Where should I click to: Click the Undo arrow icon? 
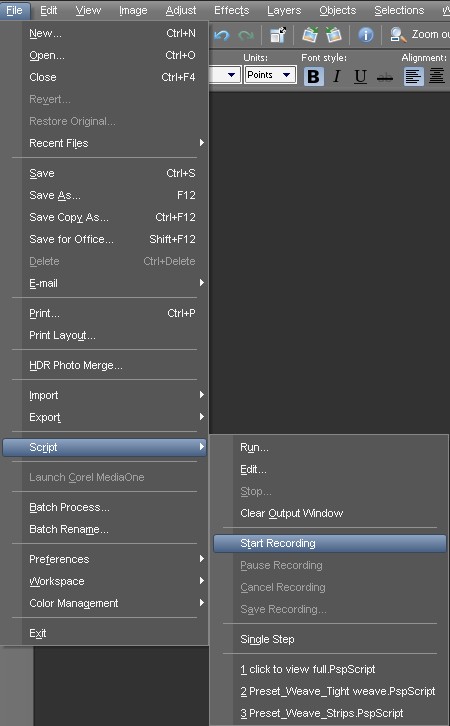tap(222, 35)
